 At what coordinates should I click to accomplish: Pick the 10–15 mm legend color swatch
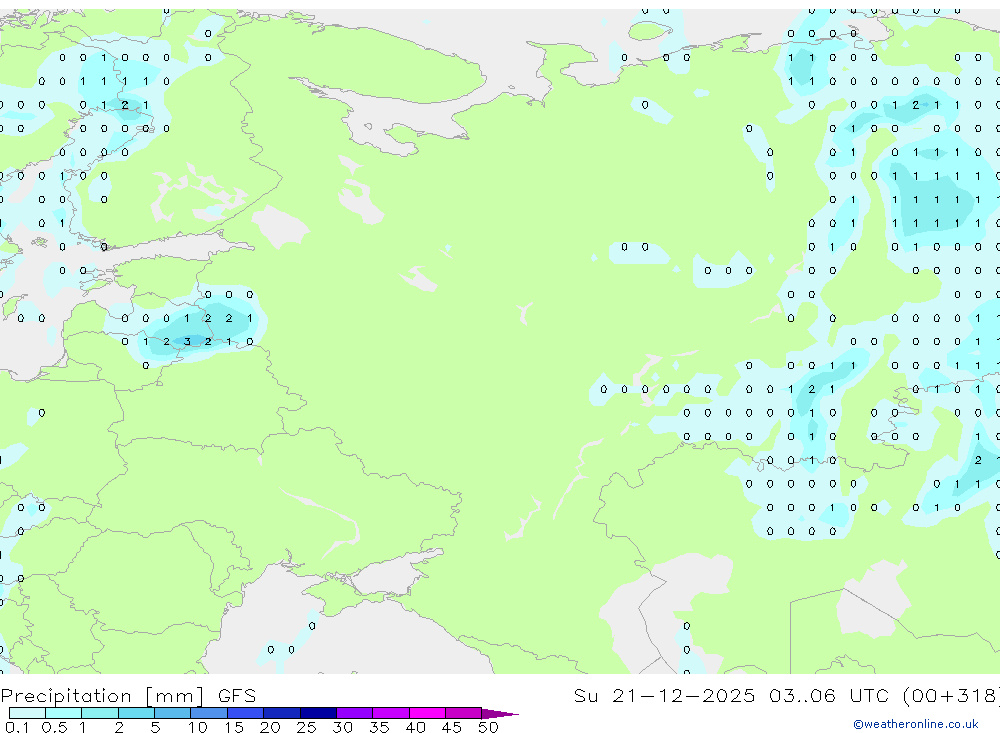pyautogui.click(x=209, y=713)
